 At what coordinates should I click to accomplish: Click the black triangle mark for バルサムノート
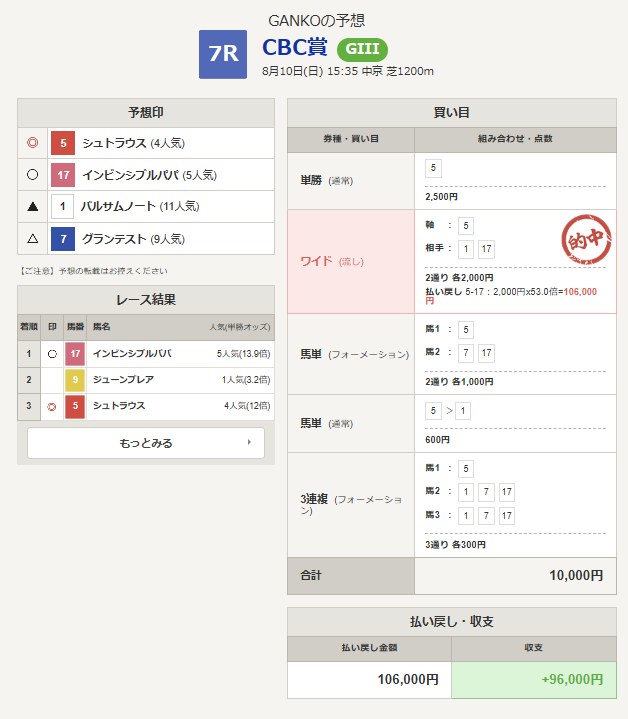pos(33,207)
